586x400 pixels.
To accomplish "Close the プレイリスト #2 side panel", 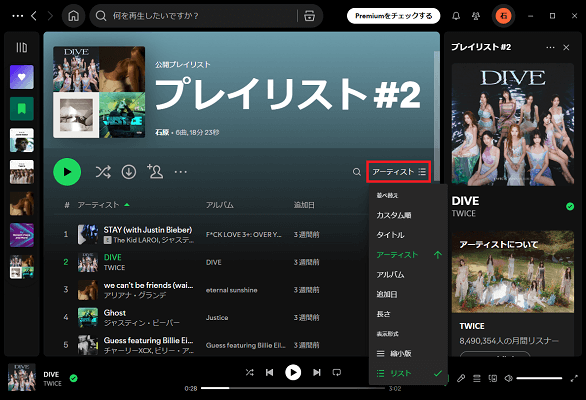I will pos(566,47).
